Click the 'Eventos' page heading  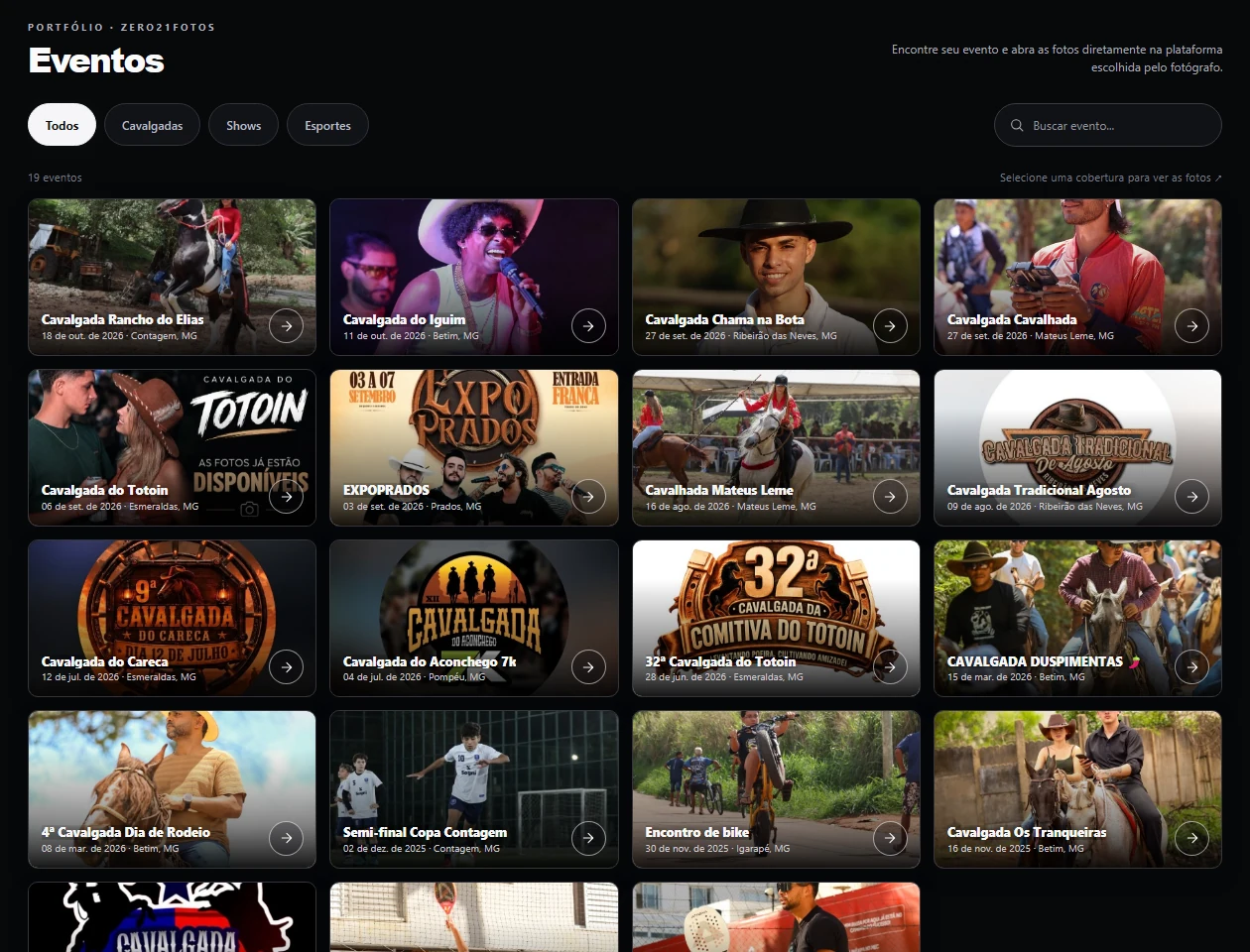point(96,60)
